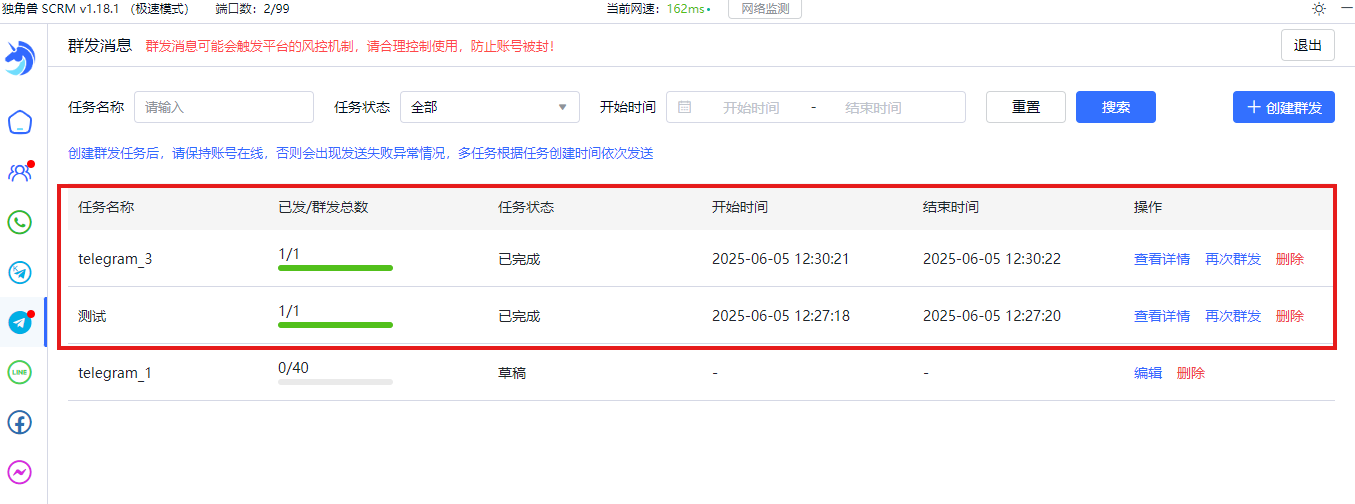Click 编辑 for telegram_1 draft
The width and height of the screenshot is (1355, 504).
tap(1147, 373)
